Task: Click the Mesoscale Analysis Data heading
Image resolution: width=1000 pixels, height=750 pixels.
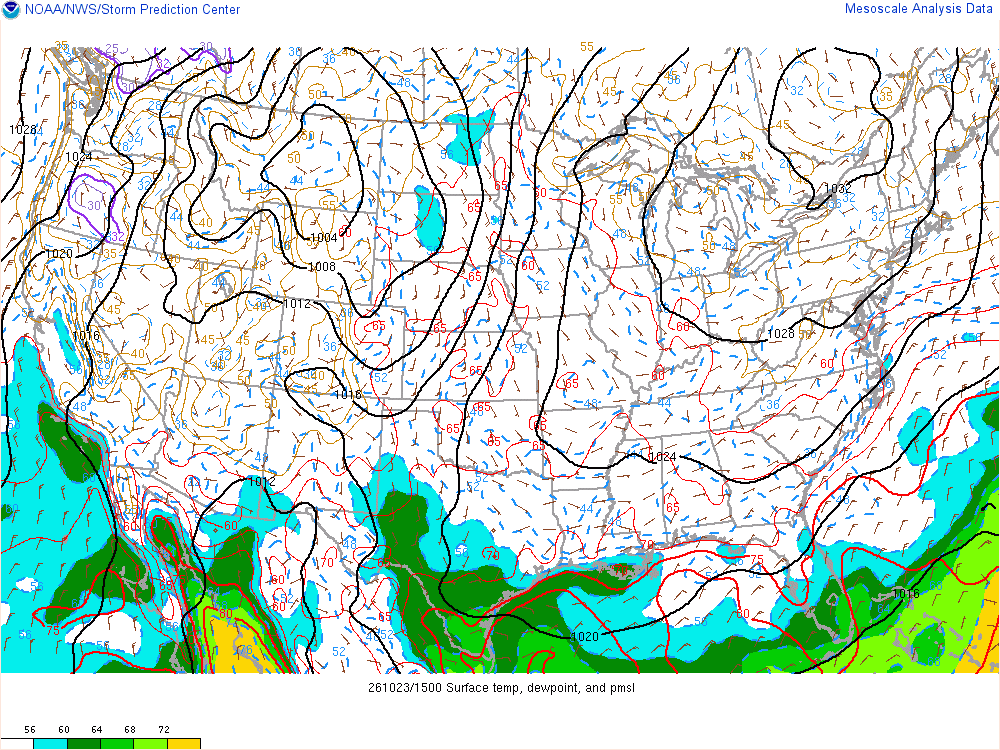Action: coord(918,9)
